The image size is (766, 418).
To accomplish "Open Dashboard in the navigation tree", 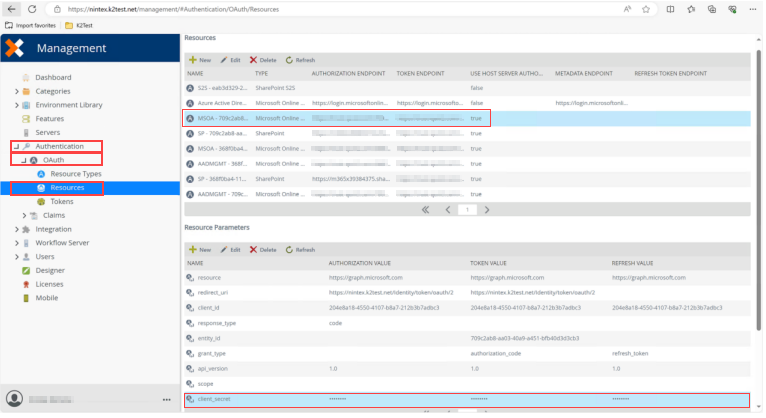I will click(x=53, y=77).
